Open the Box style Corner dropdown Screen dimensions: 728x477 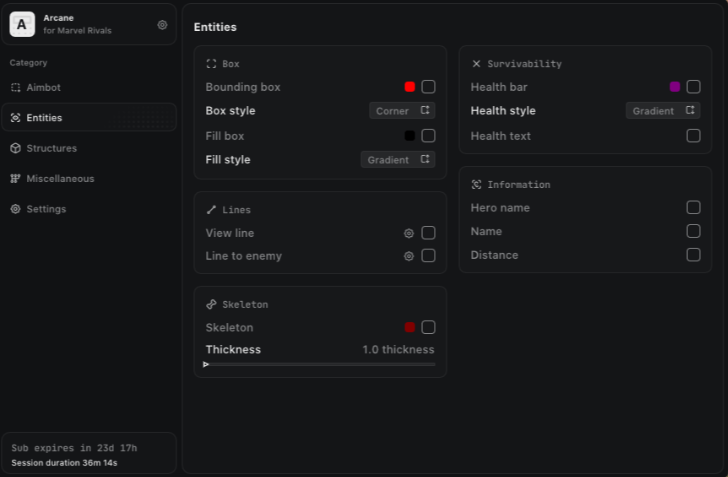point(402,111)
